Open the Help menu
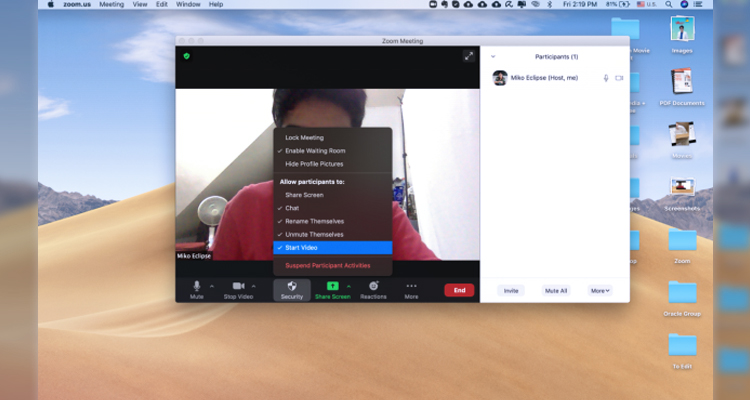 216,4
